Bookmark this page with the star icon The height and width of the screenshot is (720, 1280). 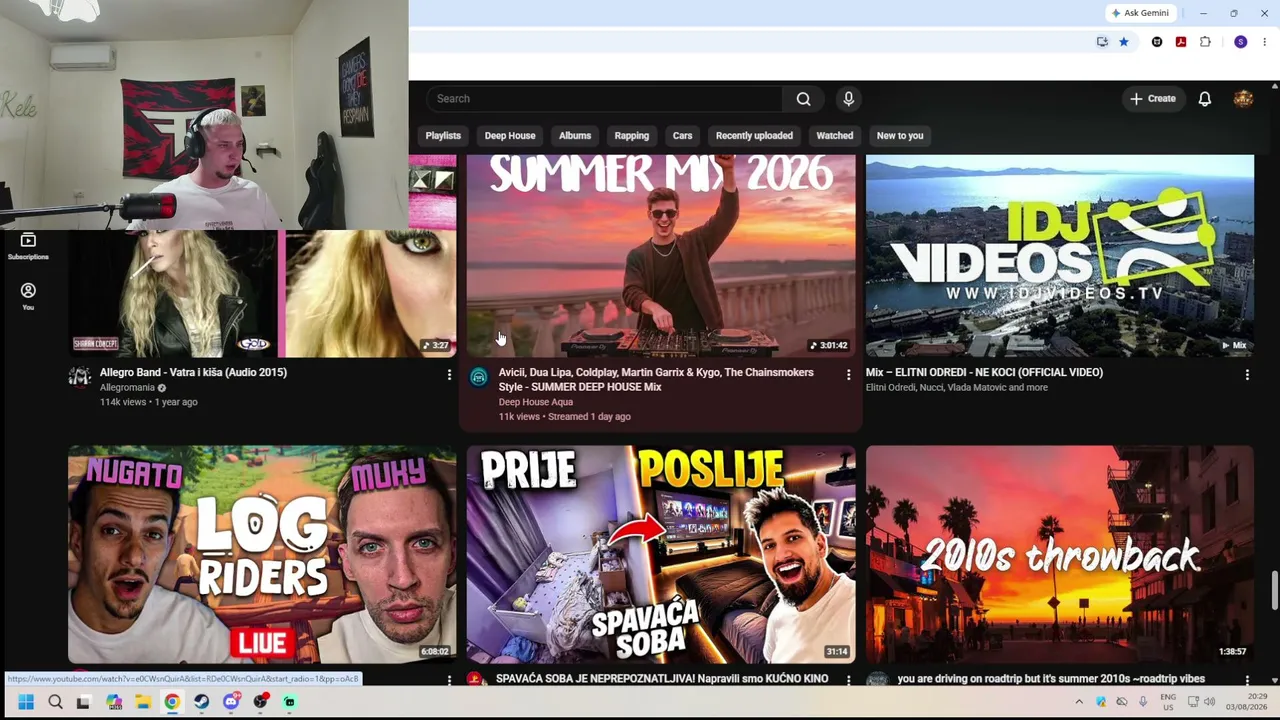[1124, 42]
